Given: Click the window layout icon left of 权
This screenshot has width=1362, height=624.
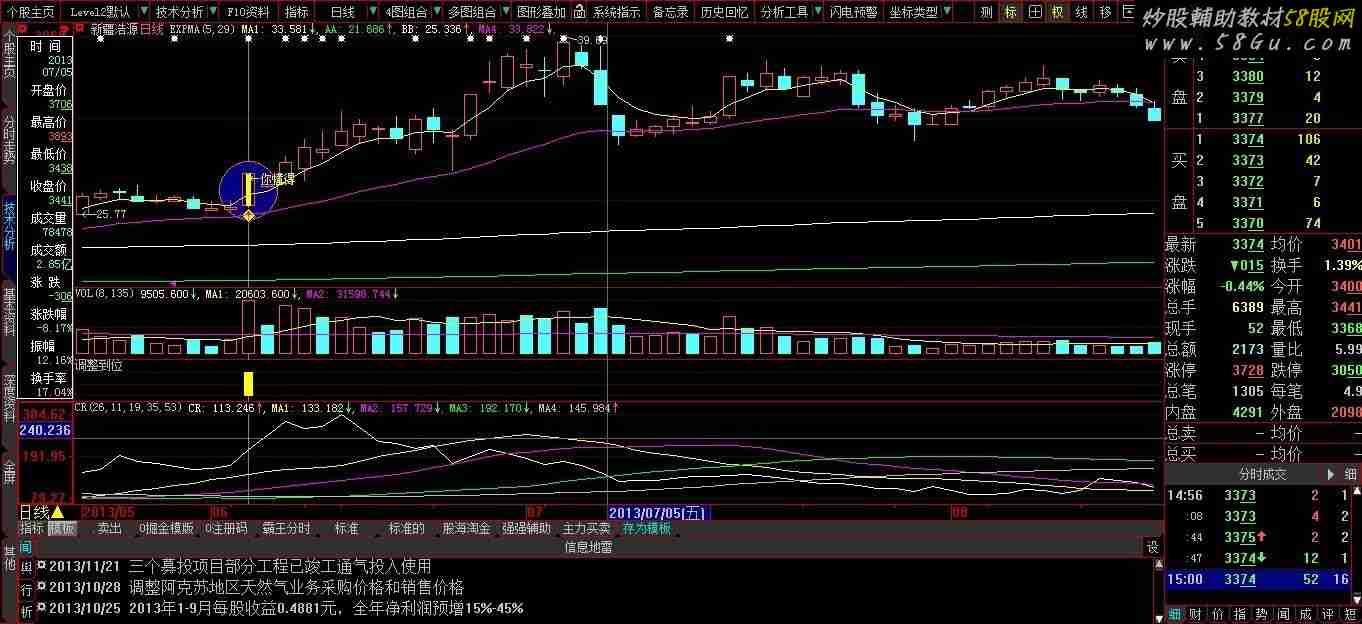Looking at the screenshot, I should (x=1035, y=12).
